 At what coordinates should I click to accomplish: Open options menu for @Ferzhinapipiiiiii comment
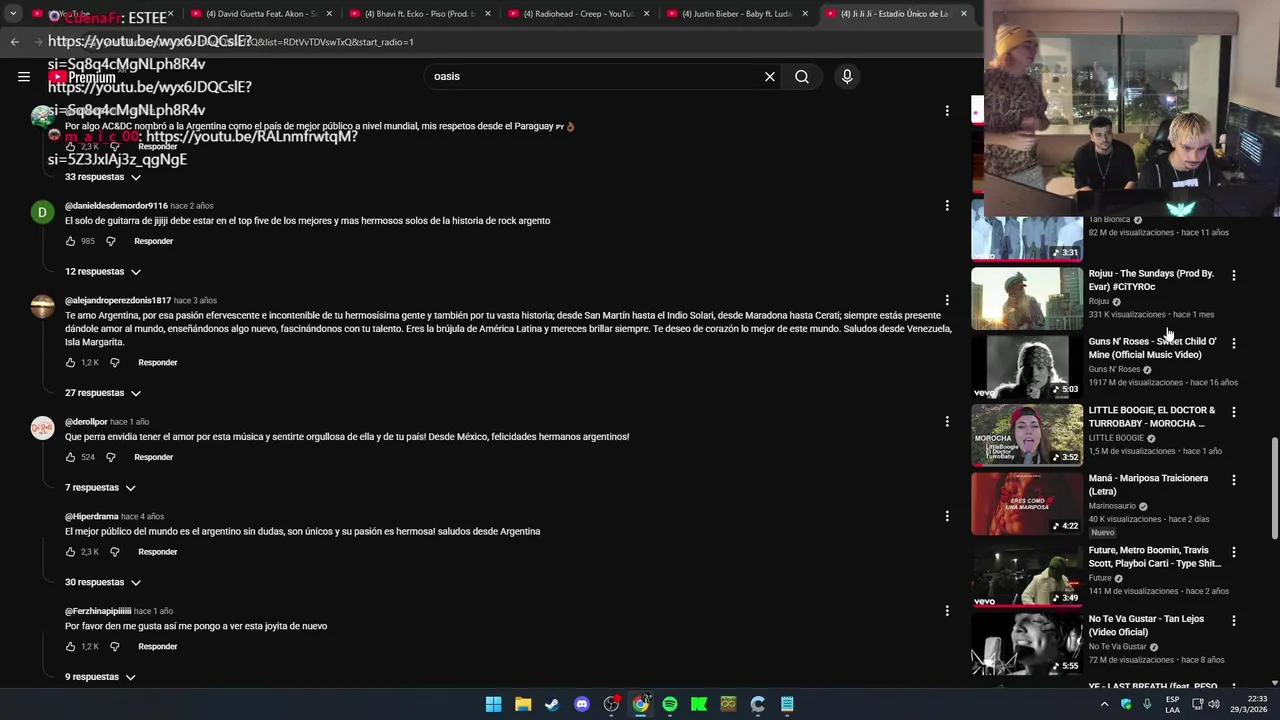pos(947,611)
